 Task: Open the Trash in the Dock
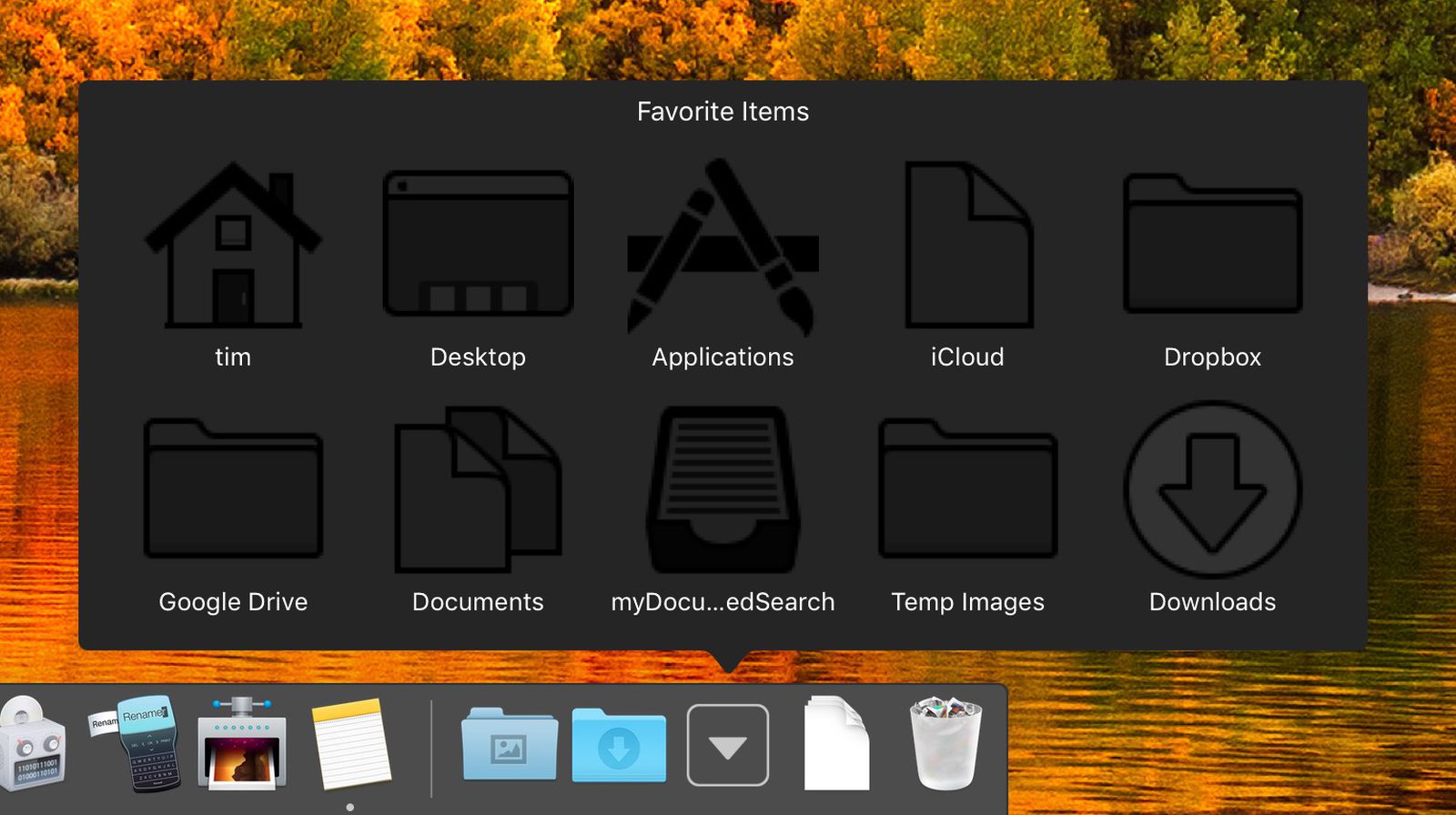(x=945, y=743)
